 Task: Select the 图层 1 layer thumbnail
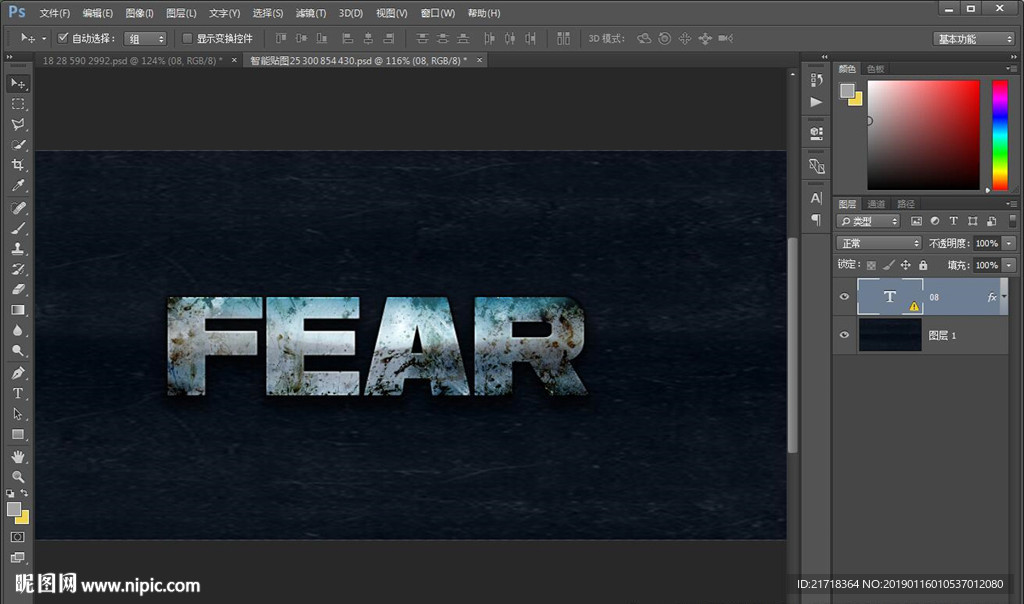(x=890, y=336)
